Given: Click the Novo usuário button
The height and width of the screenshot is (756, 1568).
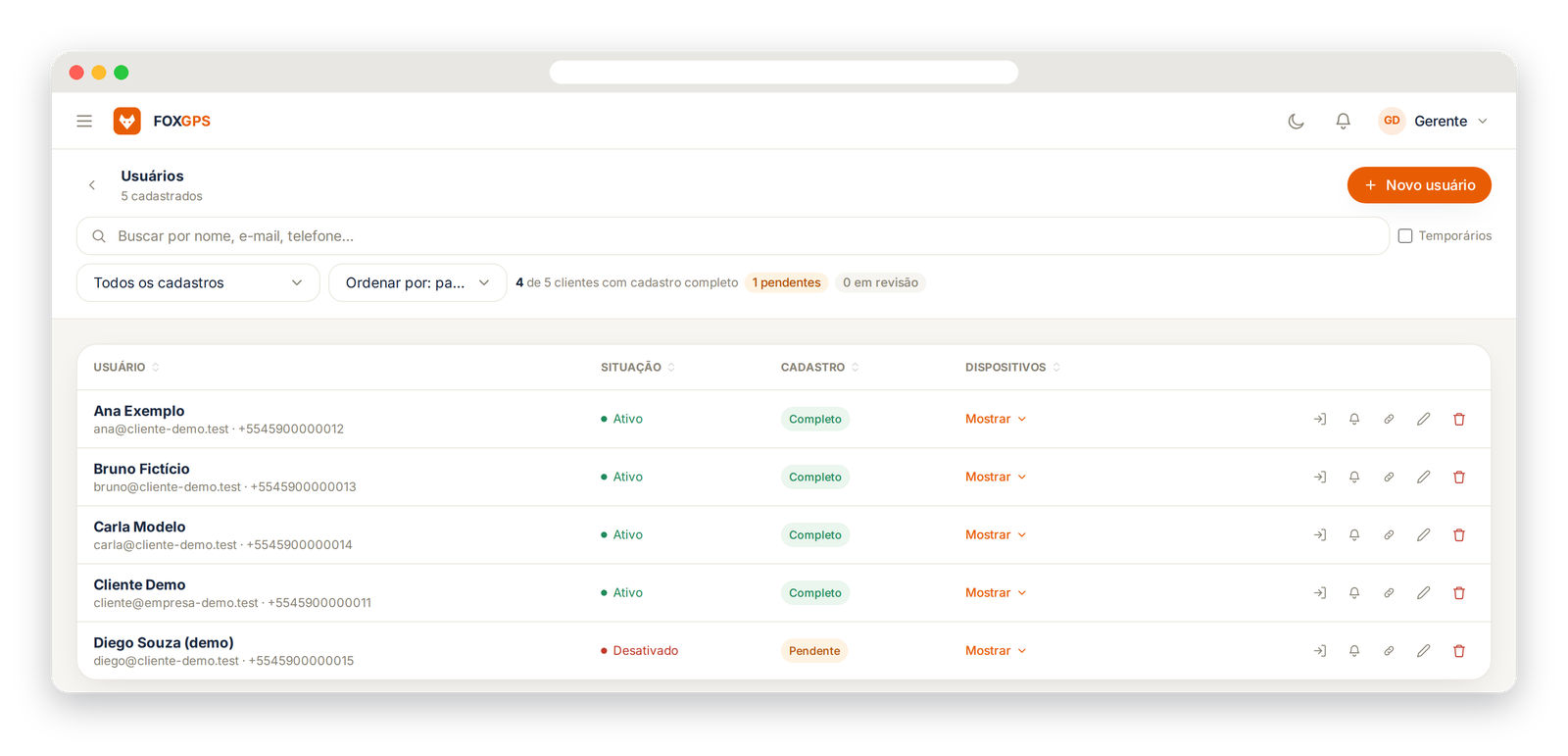Looking at the screenshot, I should click(1419, 185).
